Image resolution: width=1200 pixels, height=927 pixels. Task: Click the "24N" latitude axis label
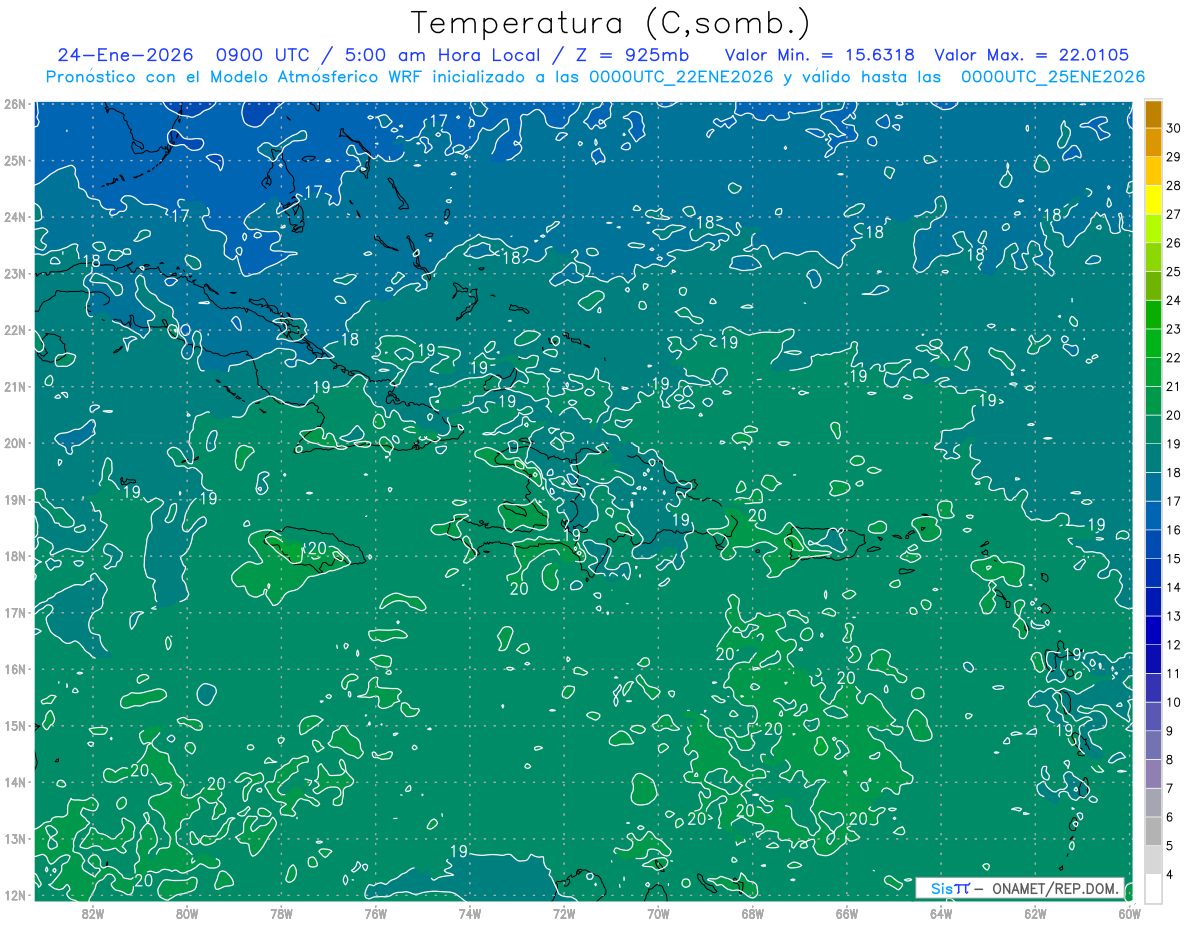(15, 217)
